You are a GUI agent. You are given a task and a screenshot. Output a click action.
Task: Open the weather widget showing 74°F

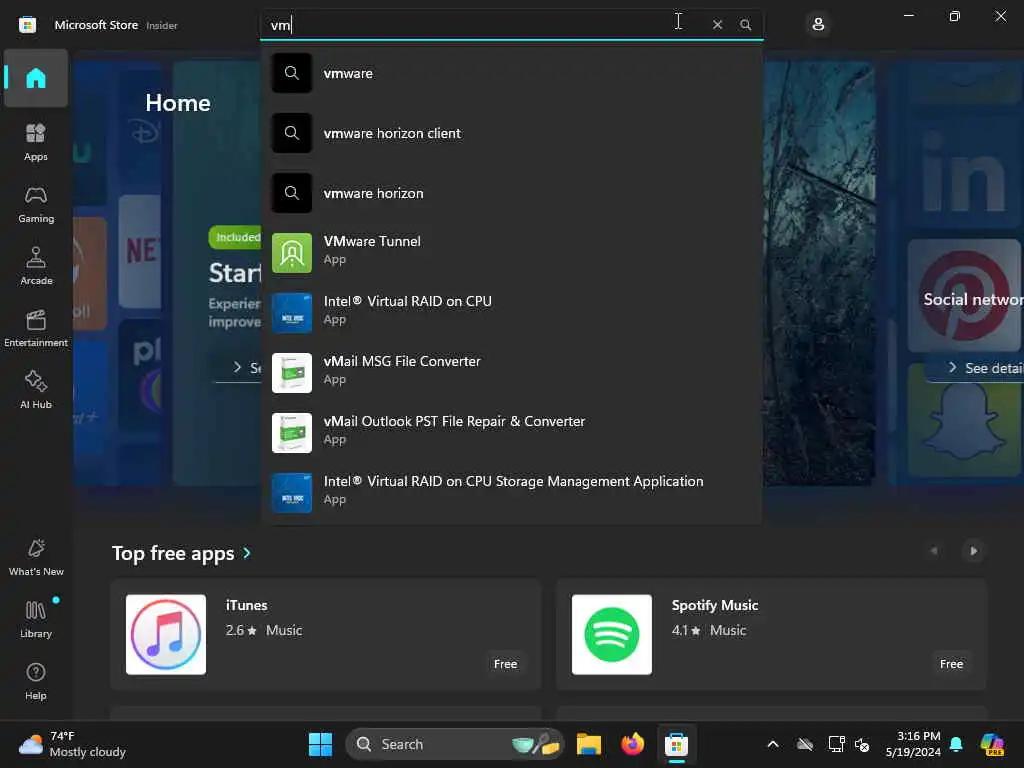[72, 744]
